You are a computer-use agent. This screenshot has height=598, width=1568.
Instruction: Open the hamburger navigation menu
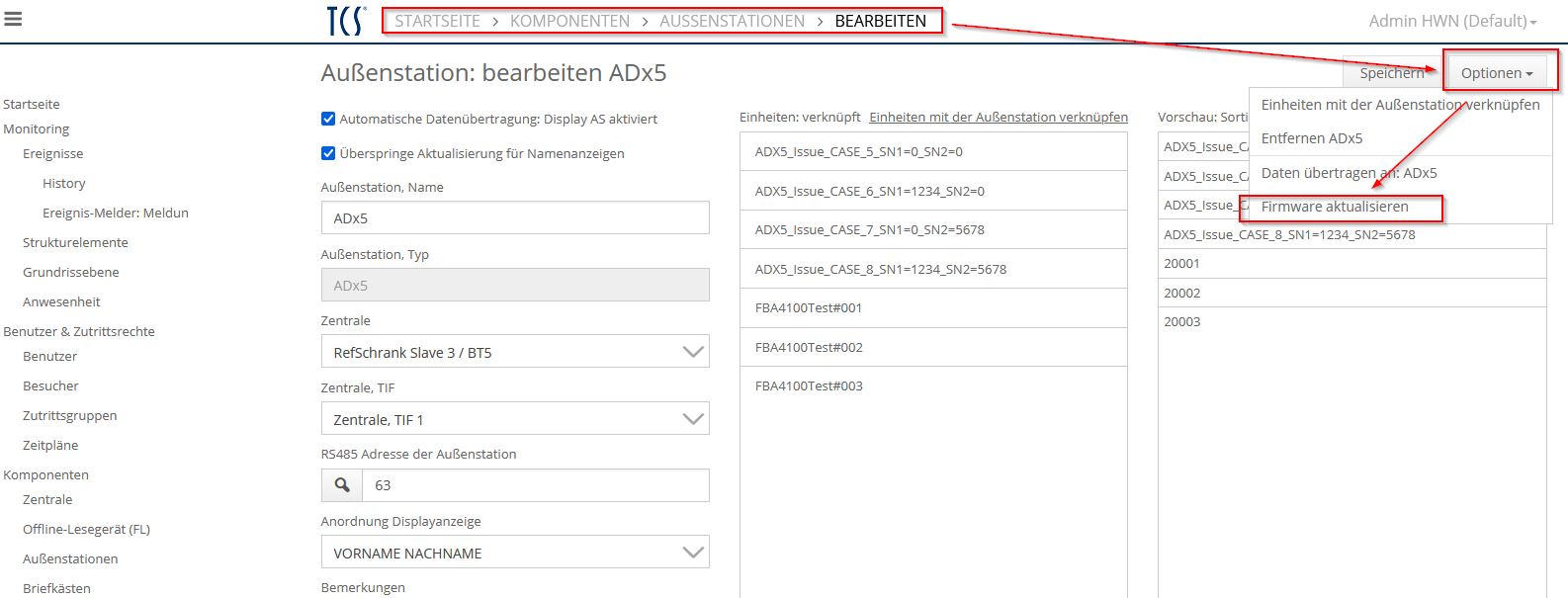[13, 19]
